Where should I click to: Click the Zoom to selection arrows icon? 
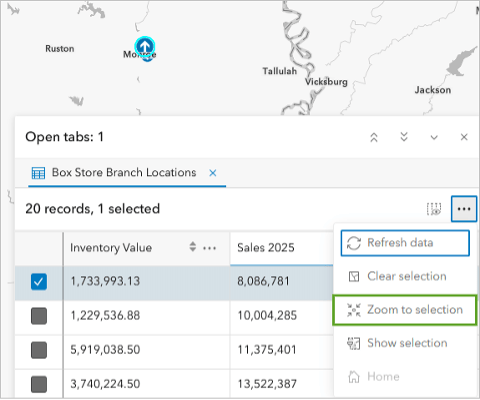click(x=354, y=310)
